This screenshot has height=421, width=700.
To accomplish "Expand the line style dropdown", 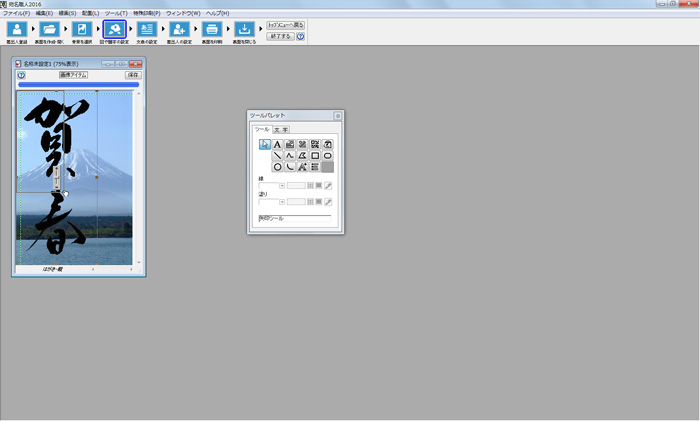I will click(282, 186).
